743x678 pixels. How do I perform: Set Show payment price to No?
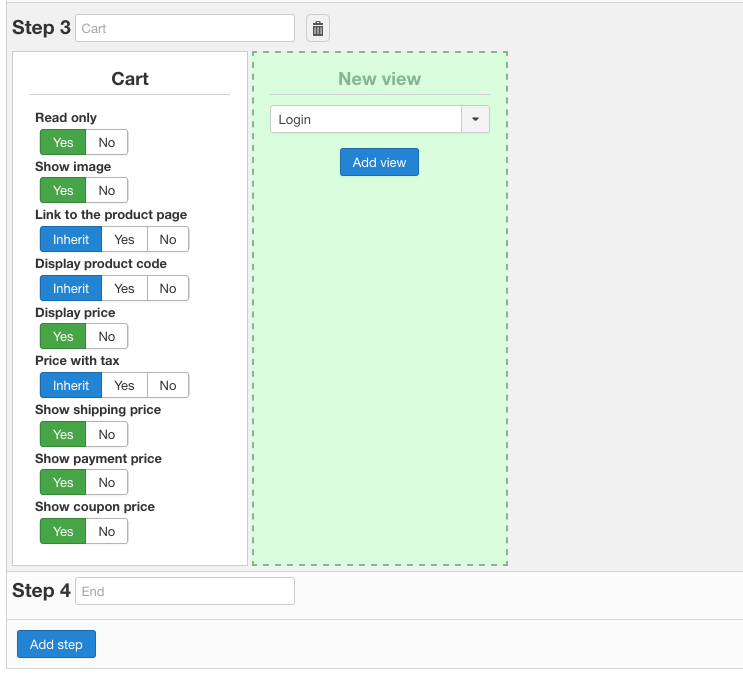pyautogui.click(x=107, y=482)
